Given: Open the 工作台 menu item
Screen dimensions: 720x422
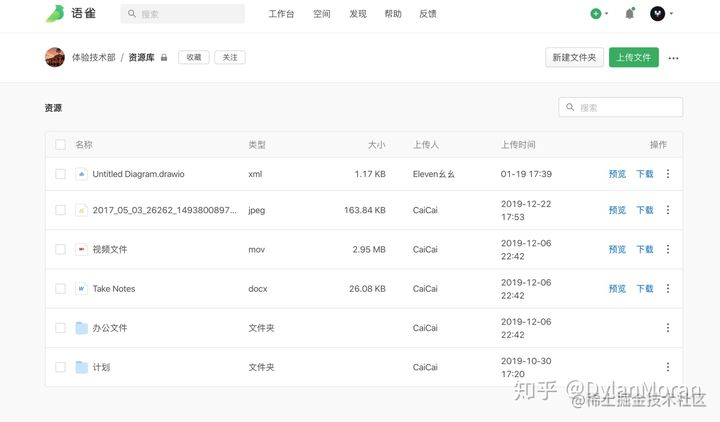Looking at the screenshot, I should pos(281,14).
